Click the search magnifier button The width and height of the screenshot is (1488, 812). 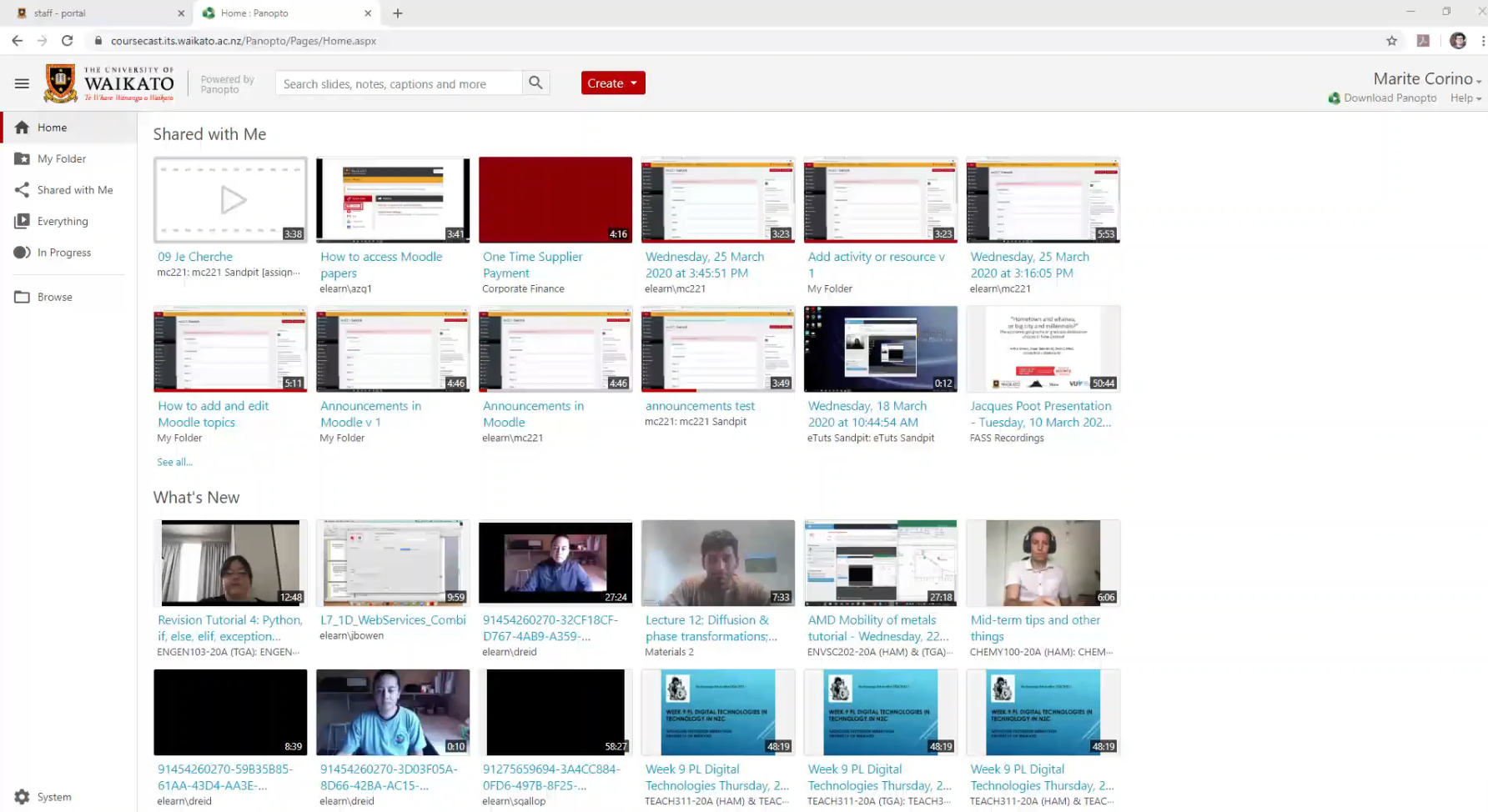click(535, 83)
